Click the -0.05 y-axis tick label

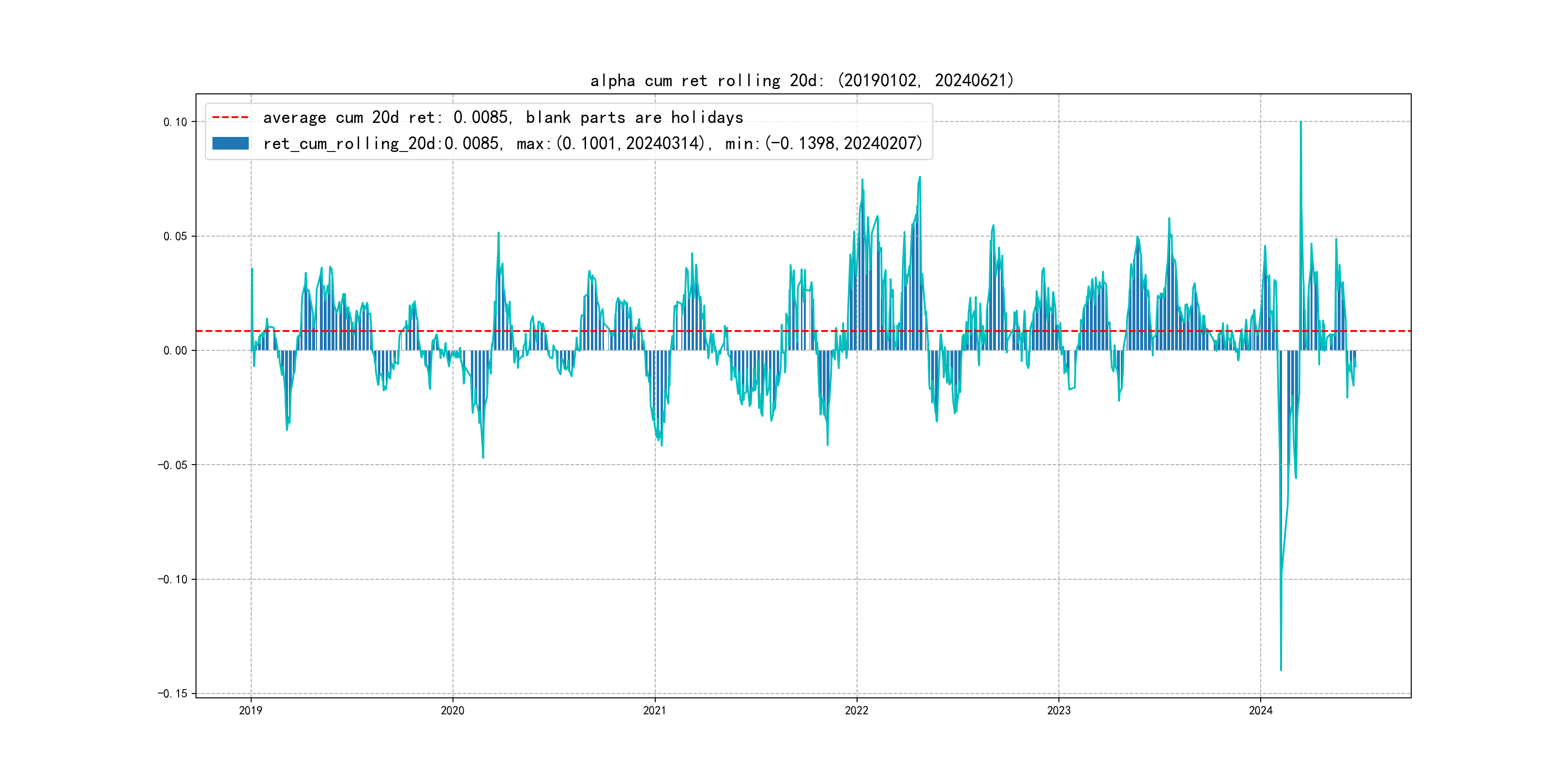[173, 465]
